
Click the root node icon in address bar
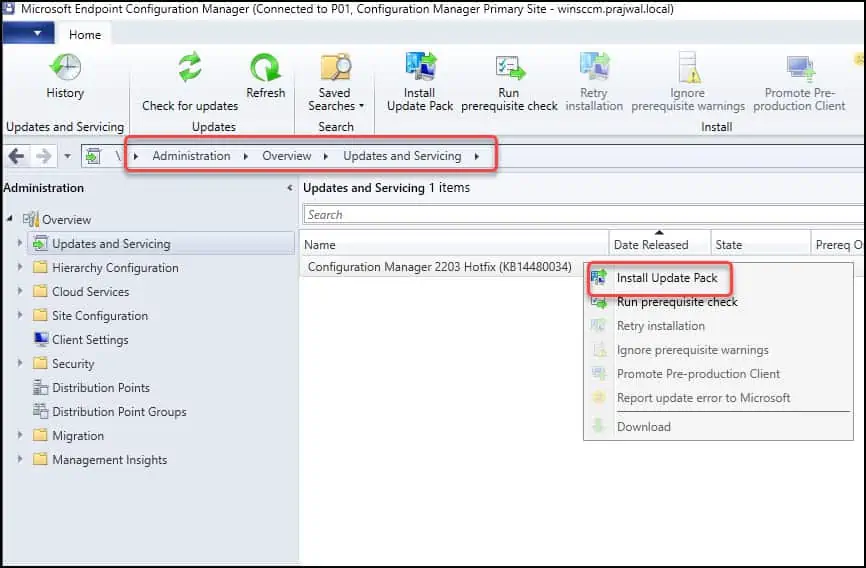click(93, 156)
